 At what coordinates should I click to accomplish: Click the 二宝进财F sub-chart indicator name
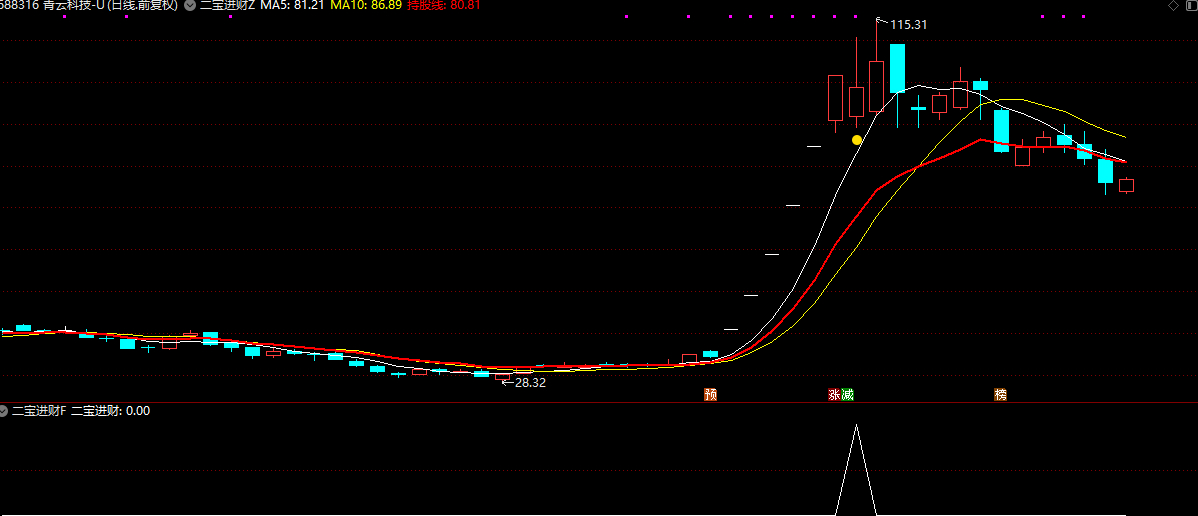(x=39, y=410)
